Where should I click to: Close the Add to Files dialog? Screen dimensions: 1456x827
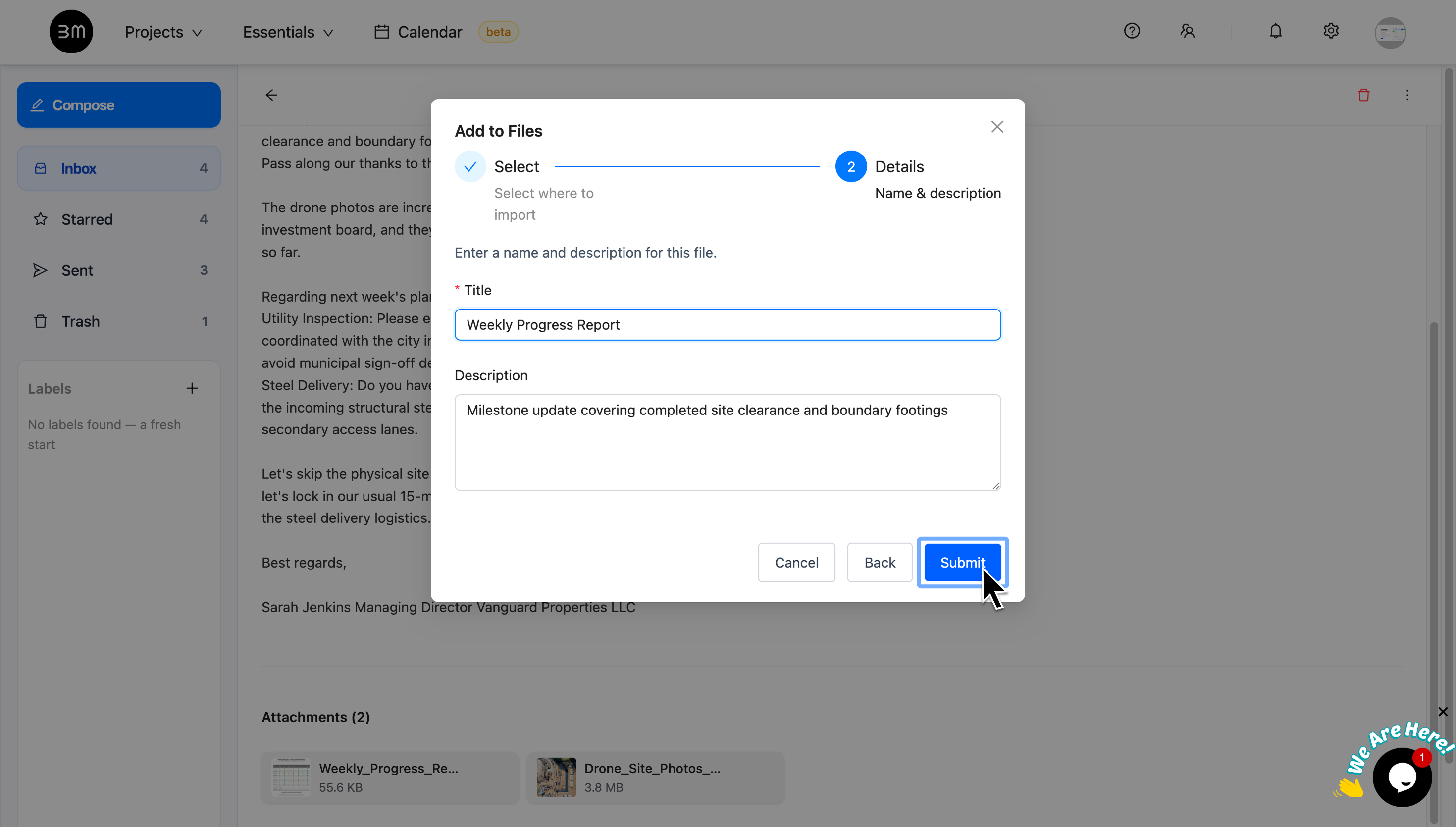(997, 127)
